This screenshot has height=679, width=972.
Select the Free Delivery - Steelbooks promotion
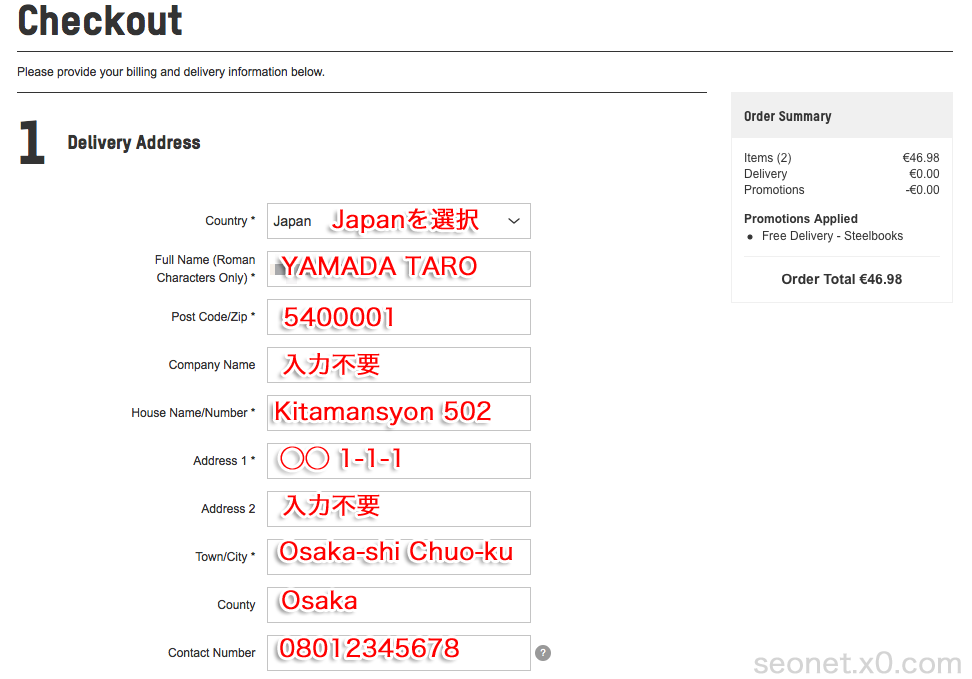point(832,236)
